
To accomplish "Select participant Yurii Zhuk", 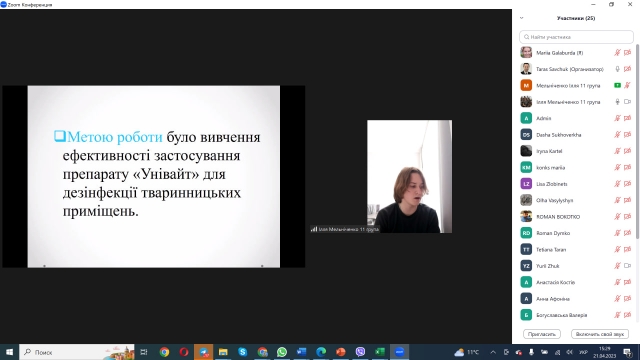I will pos(576,266).
